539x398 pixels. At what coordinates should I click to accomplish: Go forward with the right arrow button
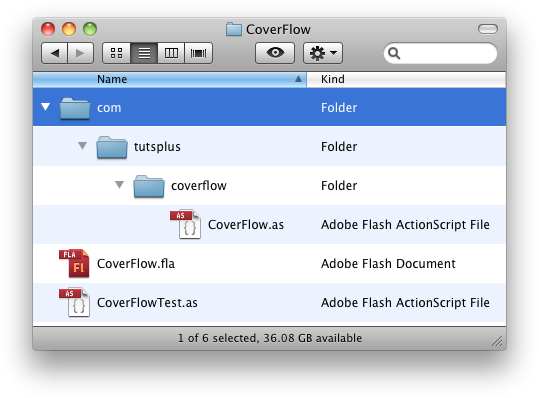tap(80, 53)
